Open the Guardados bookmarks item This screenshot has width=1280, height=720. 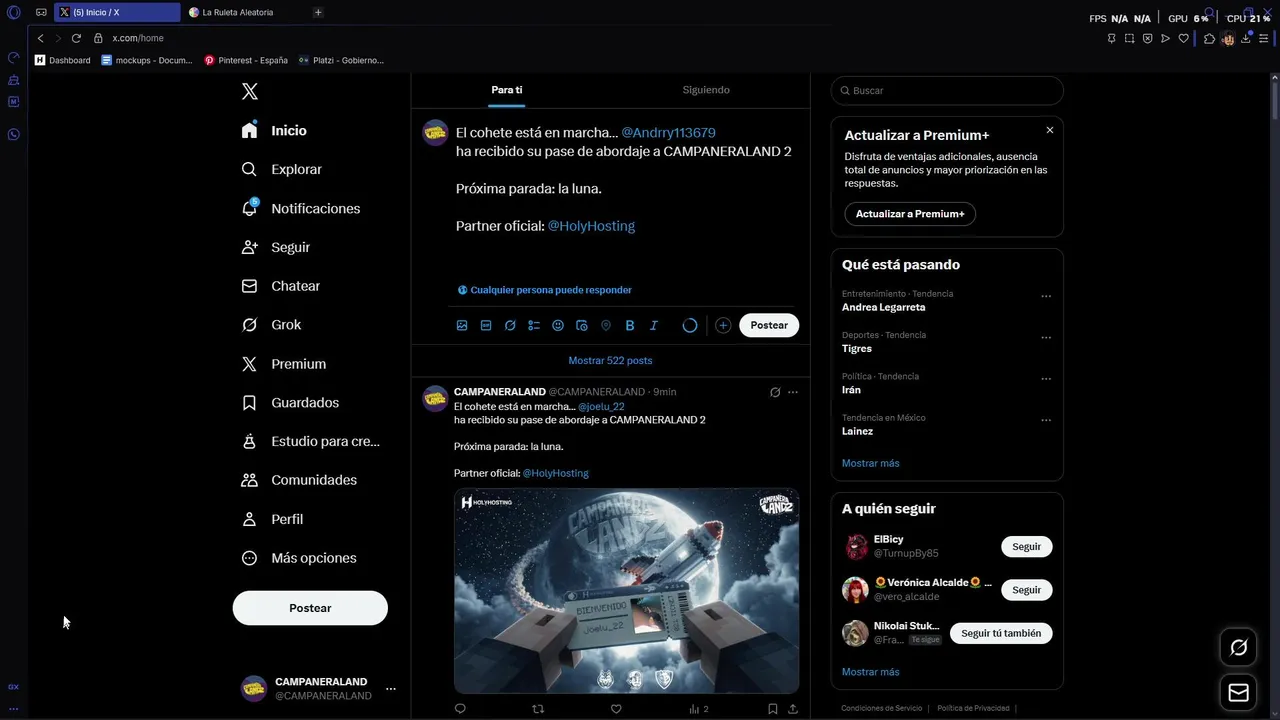(290, 403)
